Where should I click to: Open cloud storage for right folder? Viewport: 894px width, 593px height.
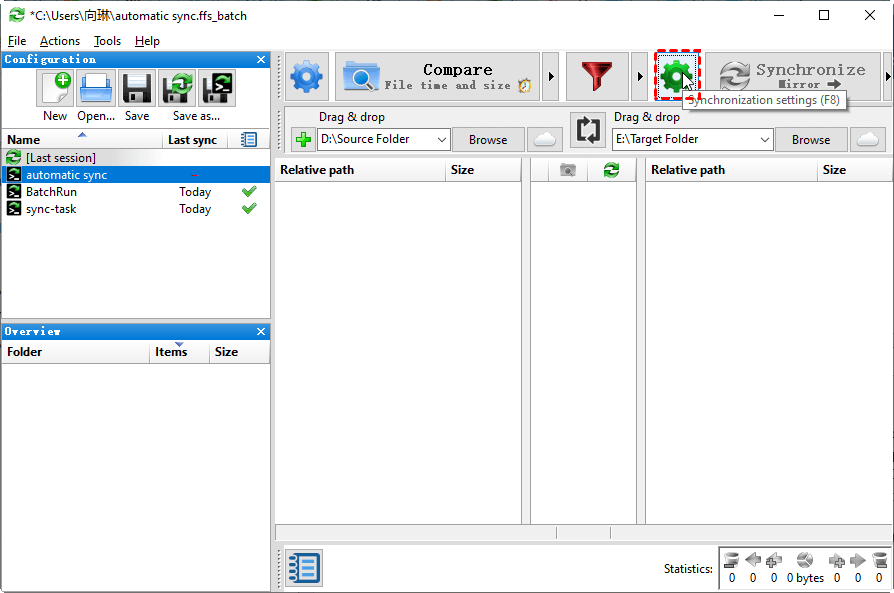click(x=868, y=140)
